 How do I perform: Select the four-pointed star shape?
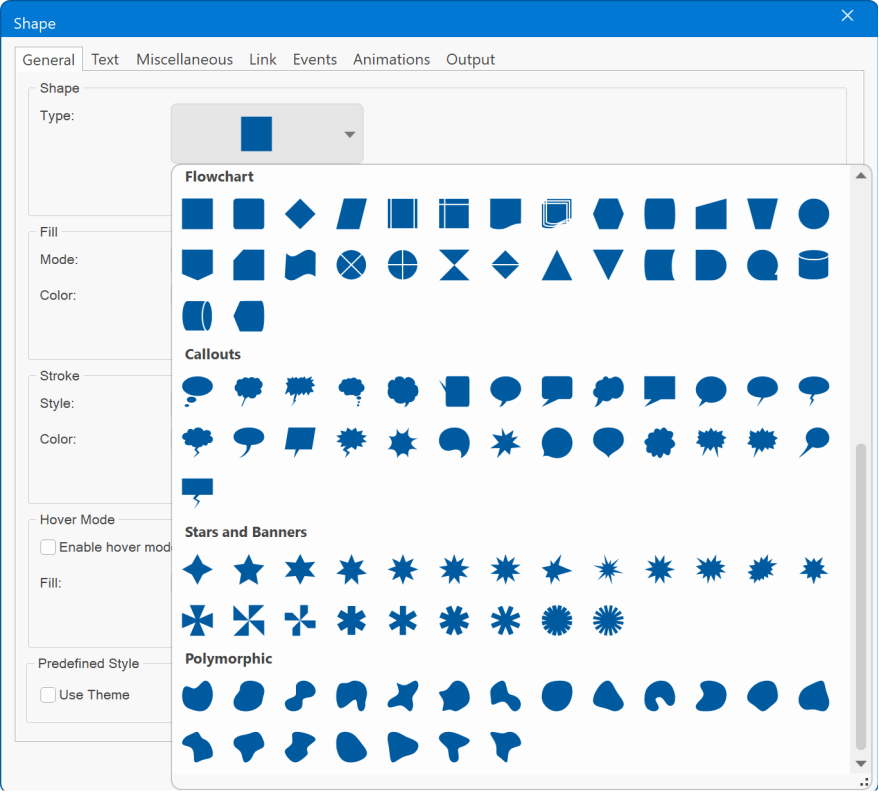coord(197,570)
